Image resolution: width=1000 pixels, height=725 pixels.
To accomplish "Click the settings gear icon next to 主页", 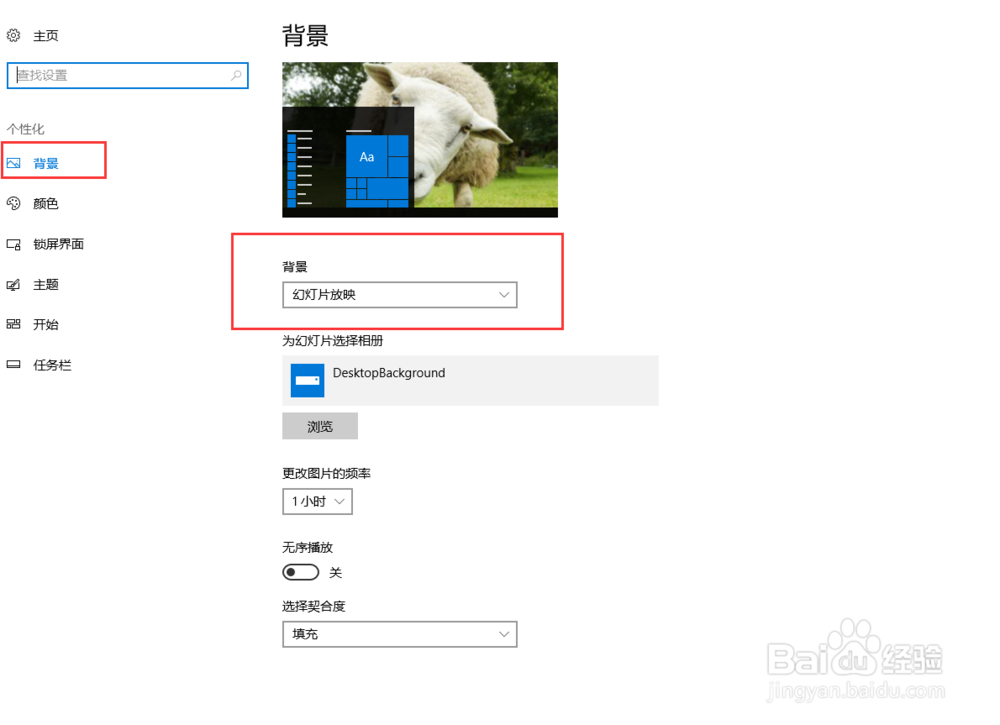I will click(13, 35).
